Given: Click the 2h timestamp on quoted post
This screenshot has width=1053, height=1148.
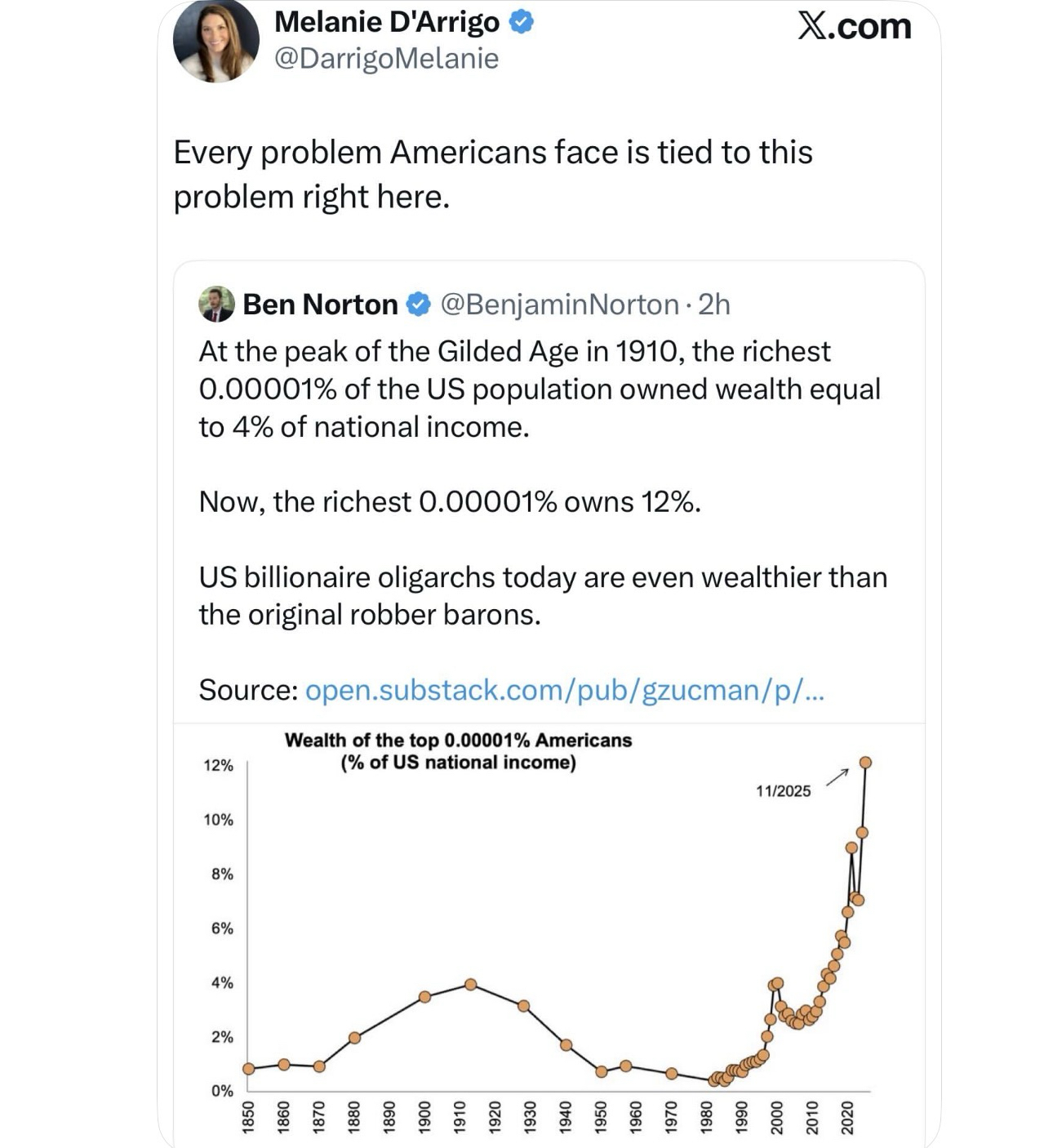Looking at the screenshot, I should click(x=714, y=305).
